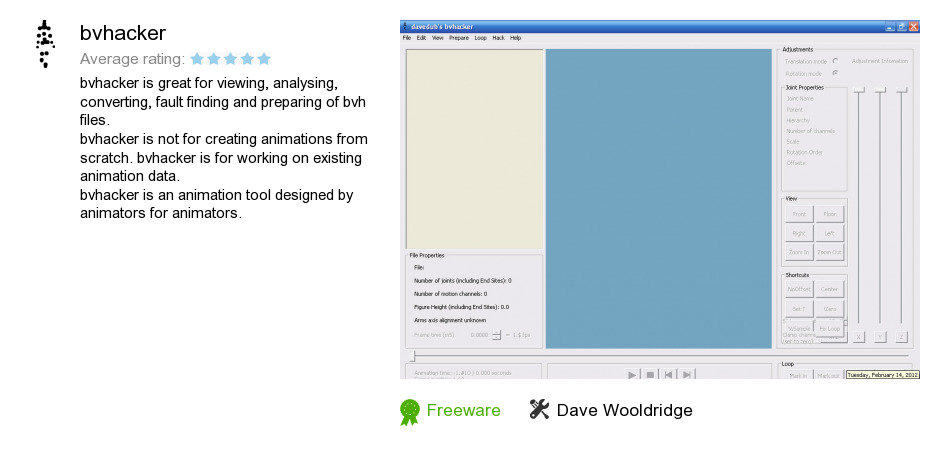Open the Loop menu
Viewport: 940px width, 456px height.
[480, 38]
